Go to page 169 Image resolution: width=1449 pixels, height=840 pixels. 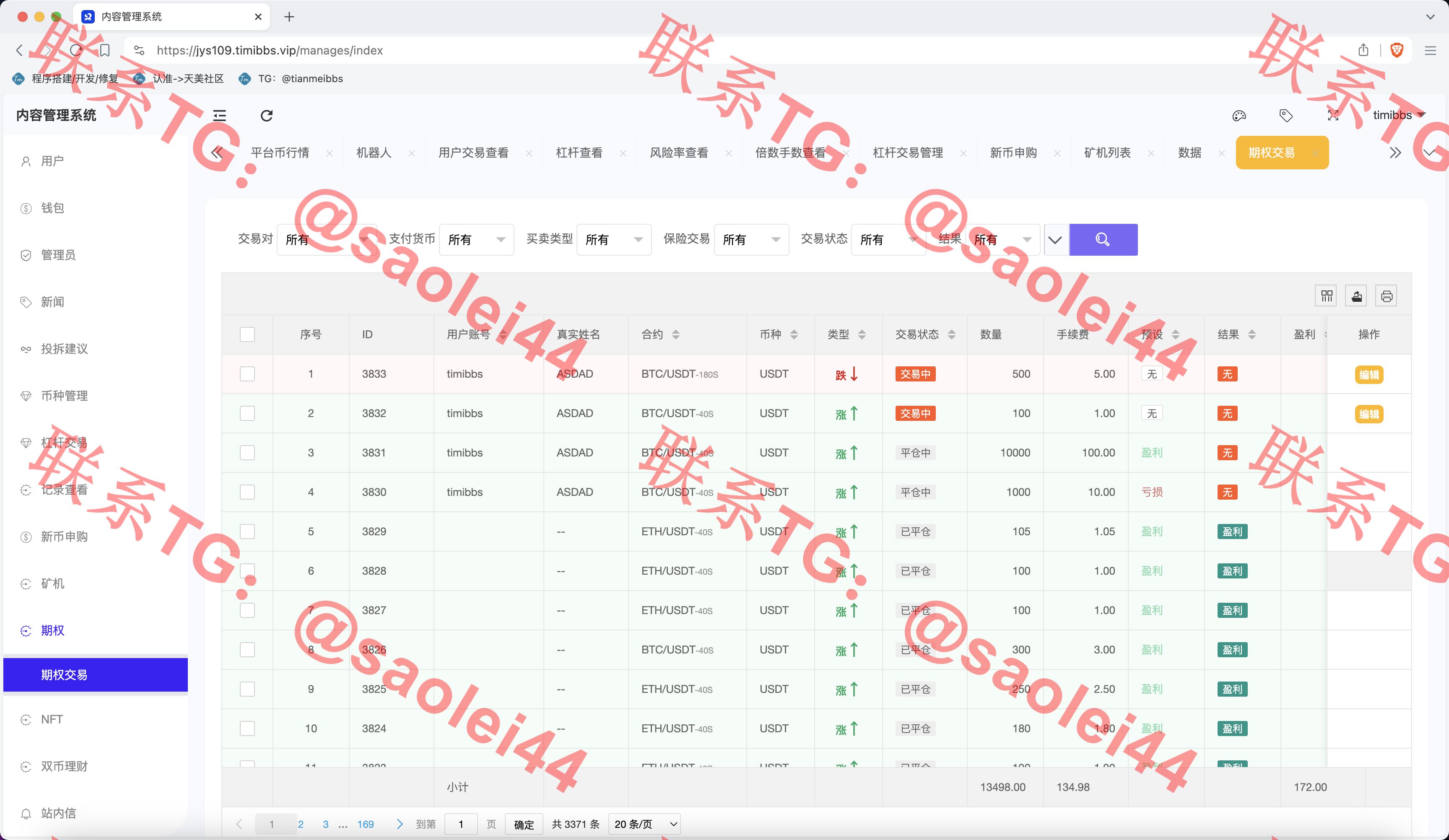(365, 824)
